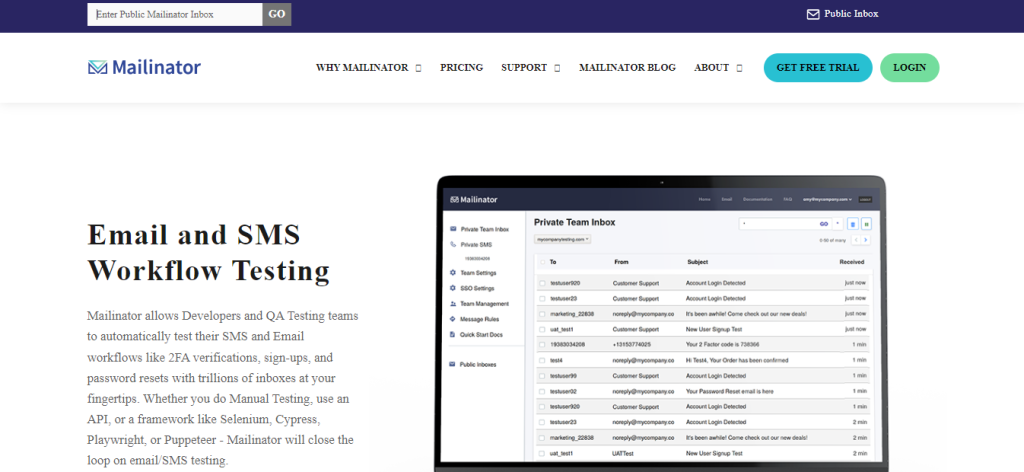Click the document icon beside Quick Start Docs
Screen dimensions: 1024x472
(x=453, y=335)
